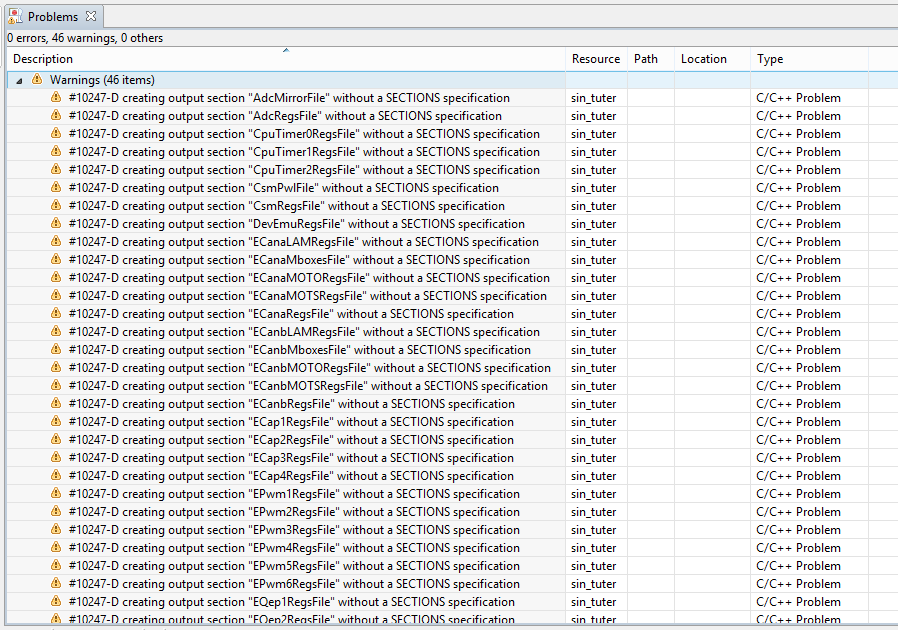Click sin_tuter resource in "EPwm3RegsFile" row
Screen dimensions: 898x630
point(593,530)
